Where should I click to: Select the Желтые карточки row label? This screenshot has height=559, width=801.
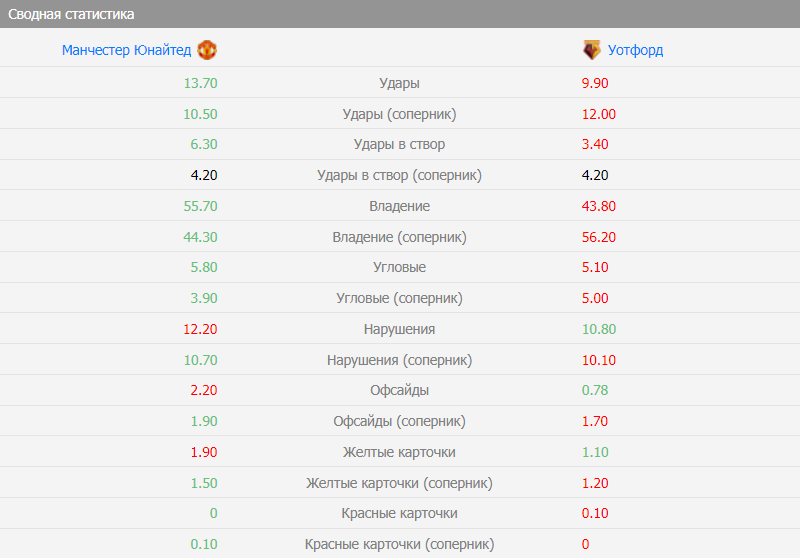(x=399, y=452)
